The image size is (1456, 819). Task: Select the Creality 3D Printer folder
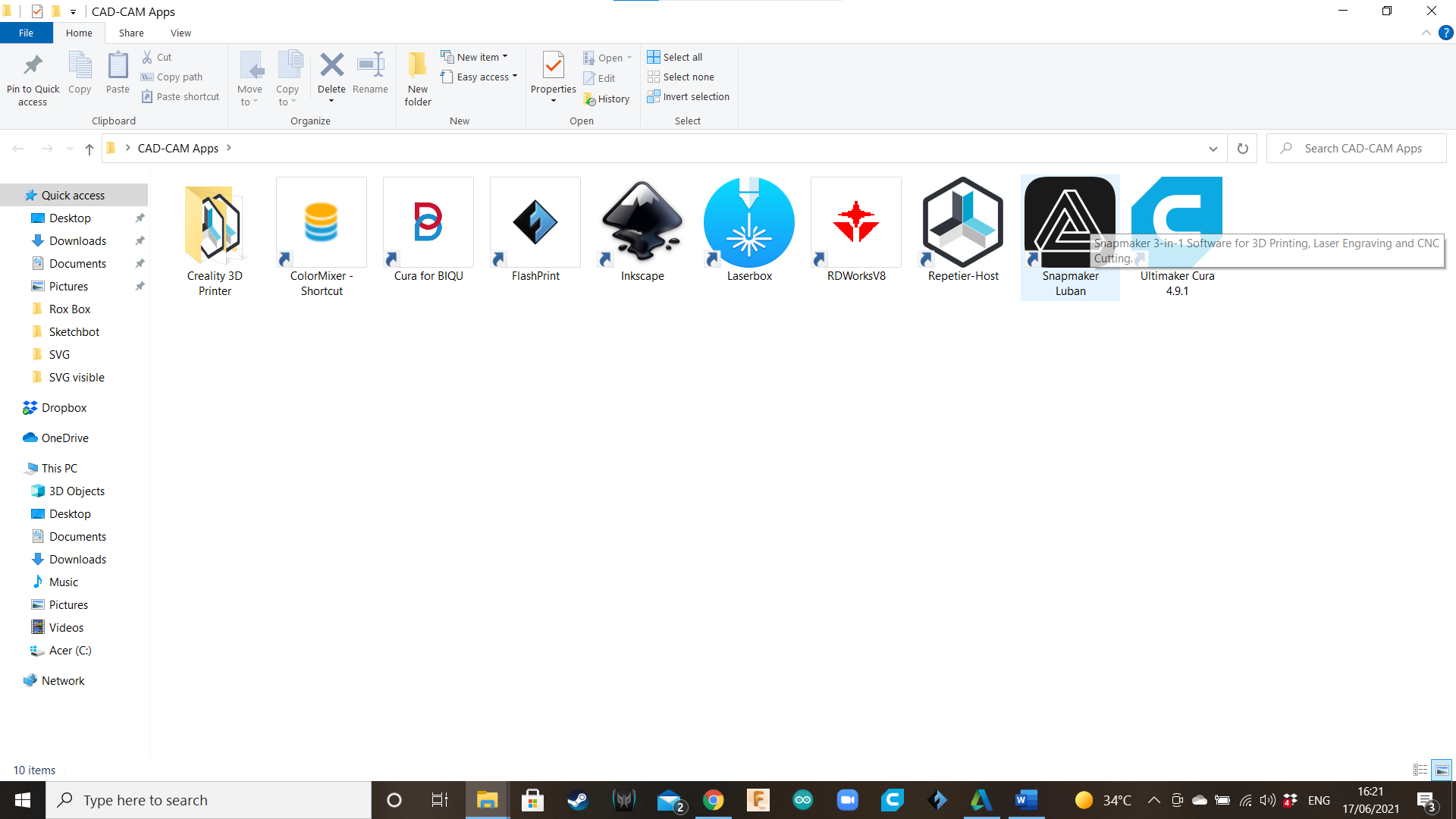(215, 223)
